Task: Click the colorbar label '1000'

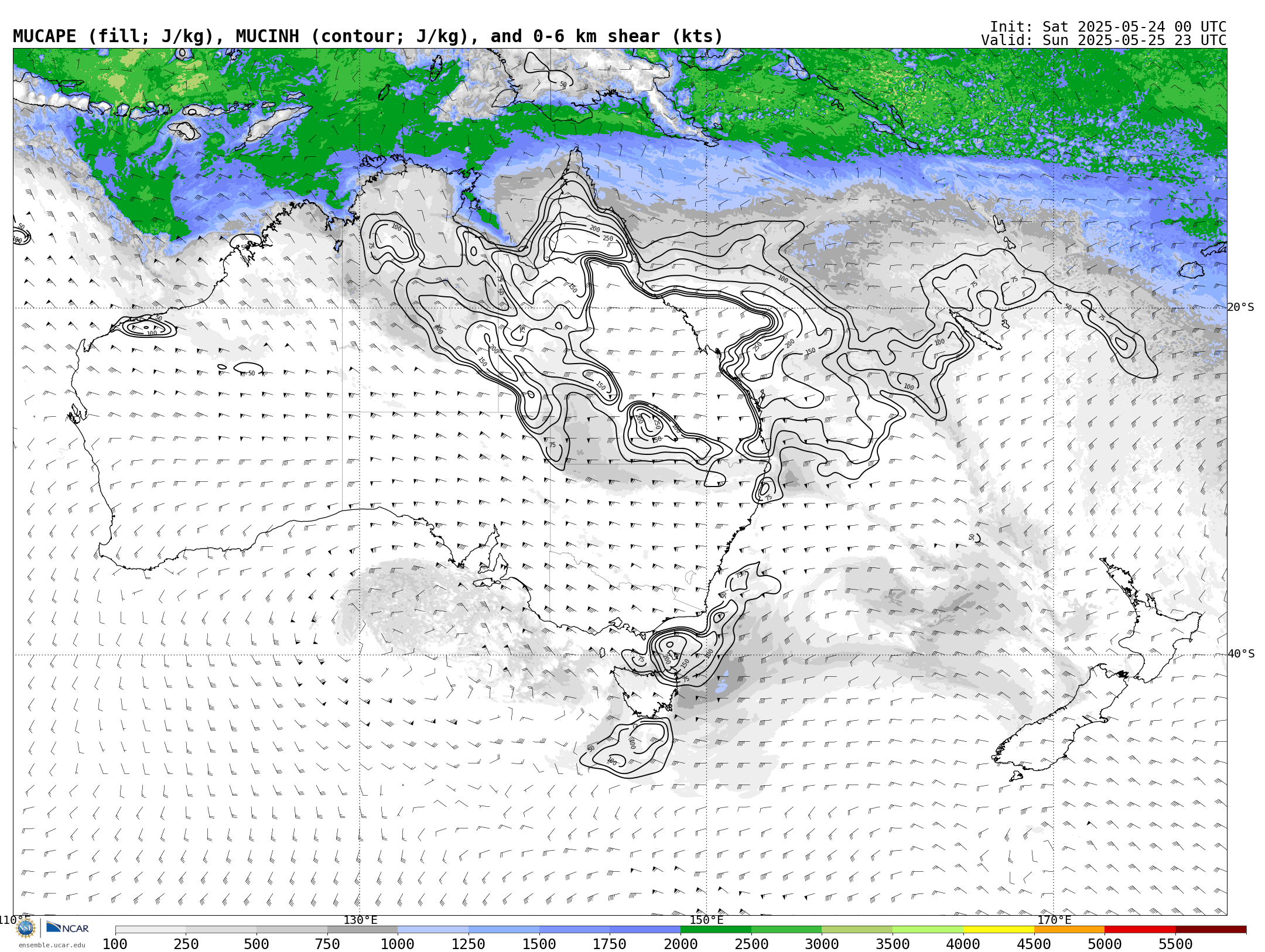Action: click(398, 944)
